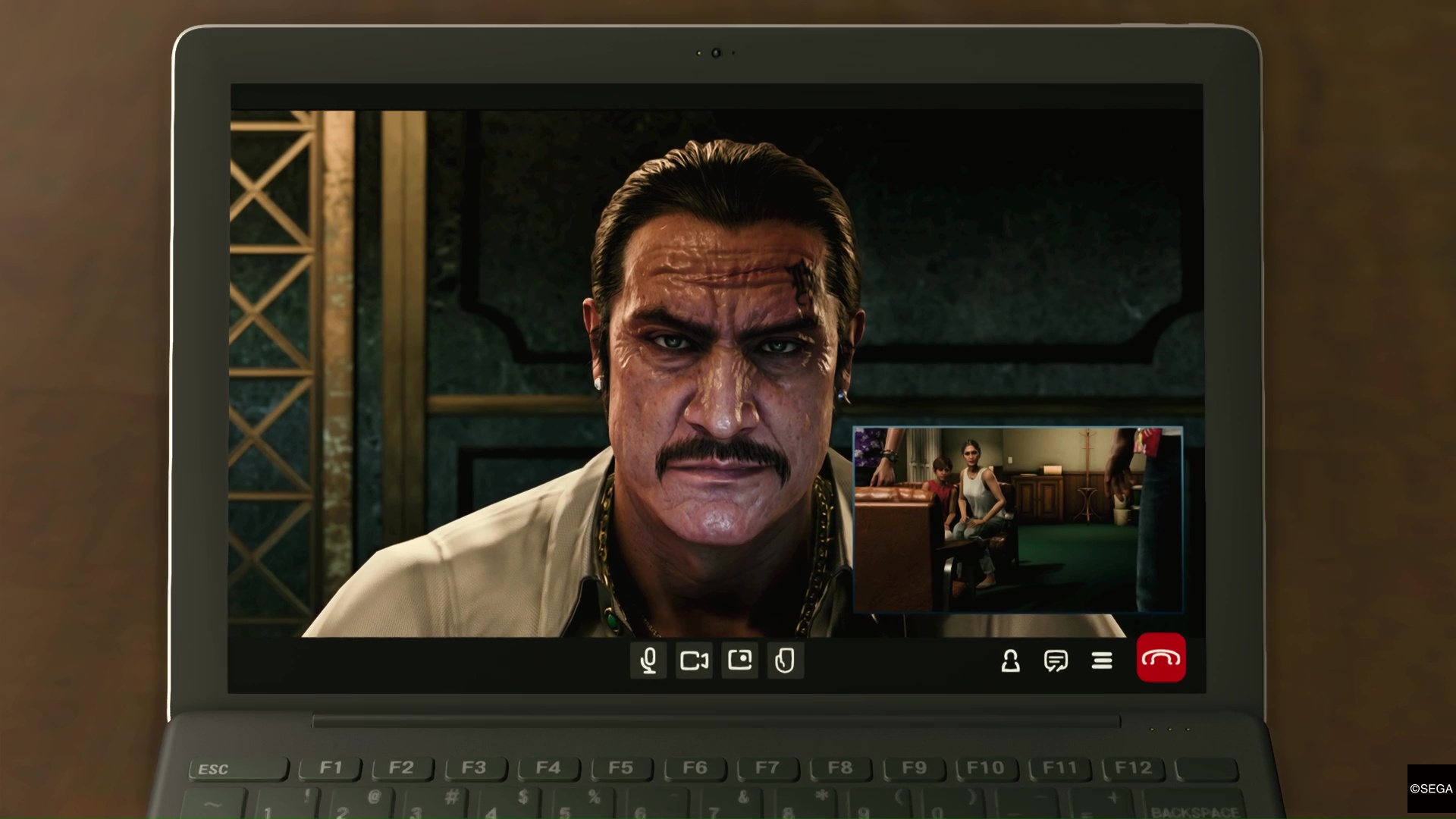Image resolution: width=1456 pixels, height=819 pixels.
Task: Open the hamburger menu icon
Action: [x=1102, y=661]
